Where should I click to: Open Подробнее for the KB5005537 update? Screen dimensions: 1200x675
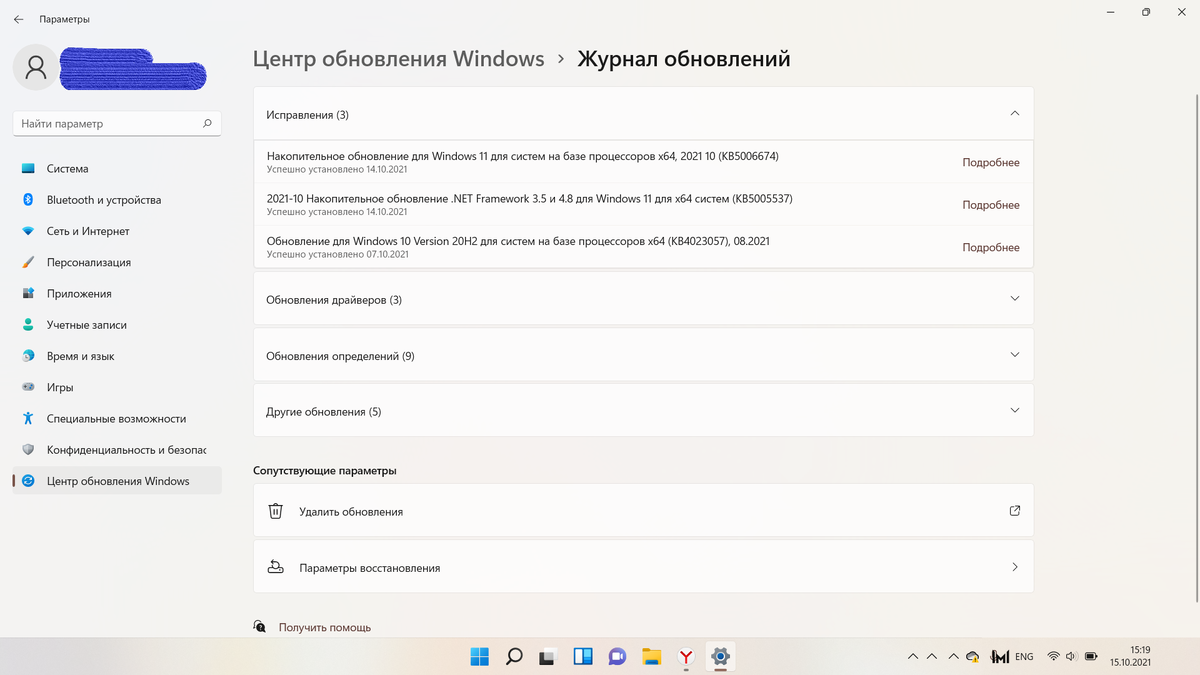coord(991,205)
